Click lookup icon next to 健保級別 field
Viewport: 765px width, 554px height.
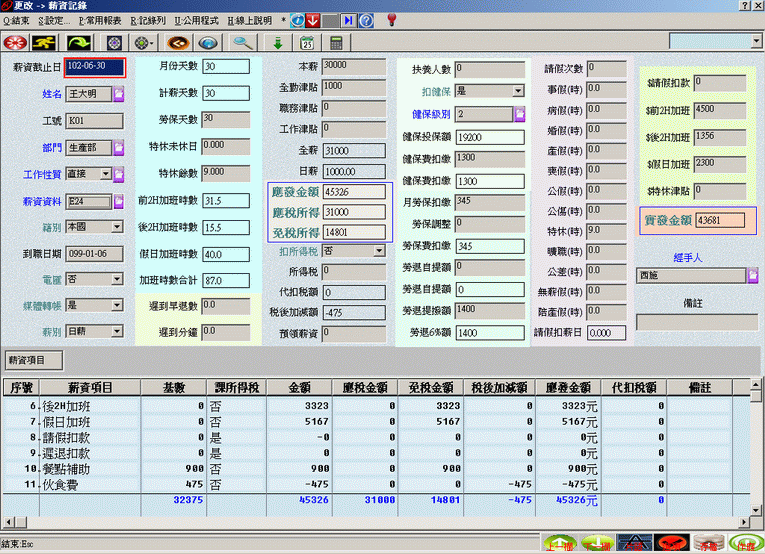(x=520, y=114)
